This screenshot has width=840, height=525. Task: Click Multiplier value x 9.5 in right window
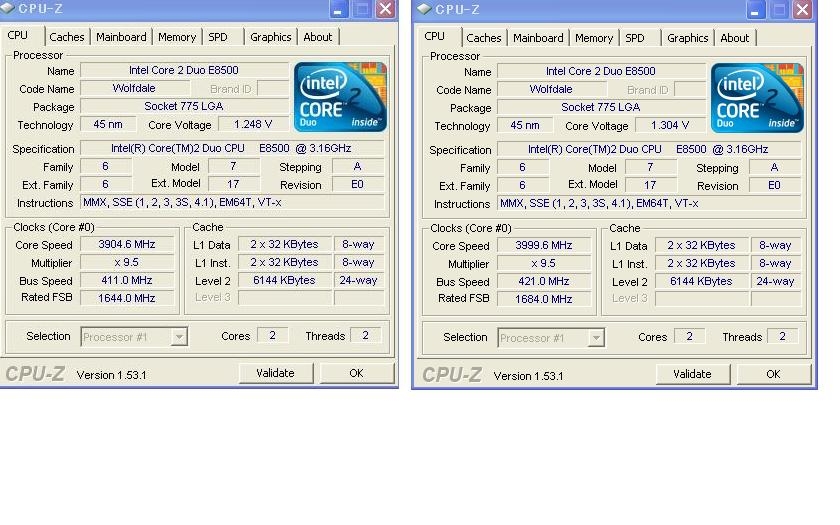(x=544, y=264)
